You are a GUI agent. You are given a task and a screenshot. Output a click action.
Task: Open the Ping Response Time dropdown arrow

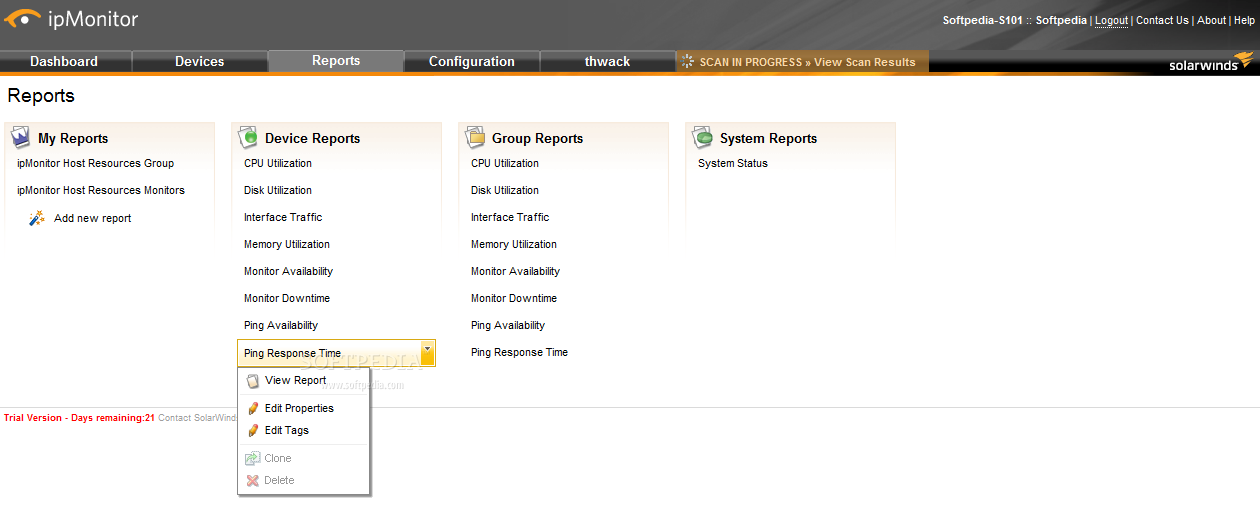click(427, 352)
